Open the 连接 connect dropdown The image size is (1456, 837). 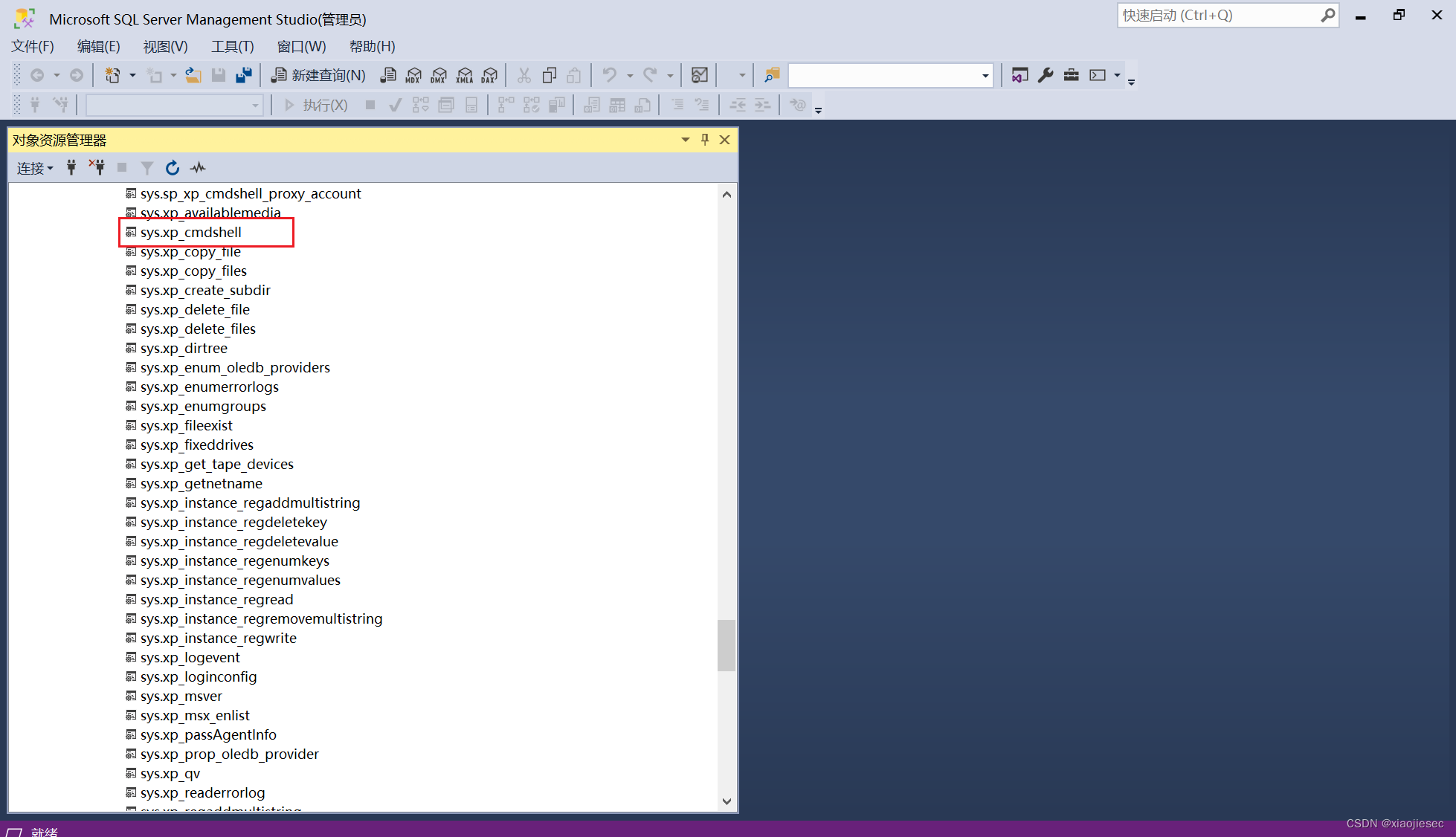(x=35, y=169)
